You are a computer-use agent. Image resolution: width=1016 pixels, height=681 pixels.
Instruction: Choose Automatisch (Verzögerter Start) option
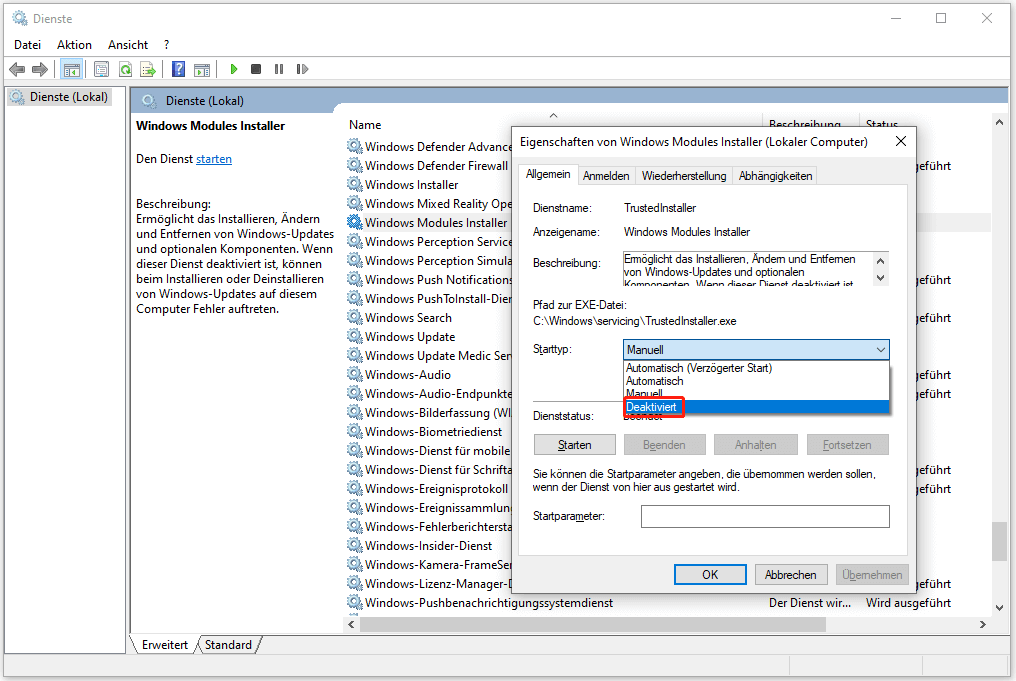tap(699, 368)
